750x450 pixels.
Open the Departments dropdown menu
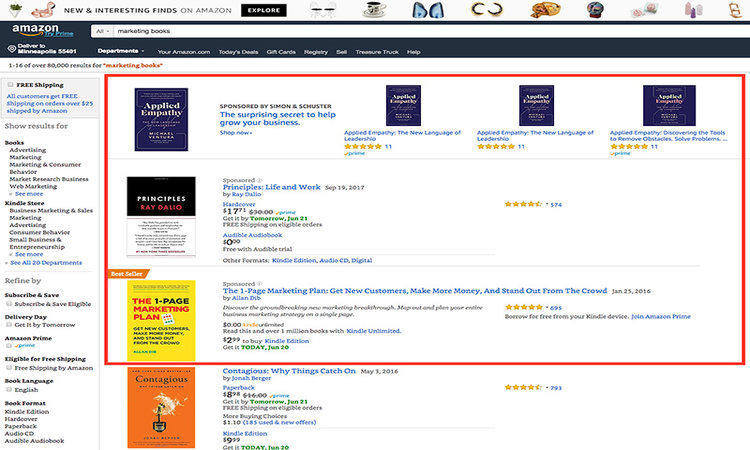click(x=121, y=51)
